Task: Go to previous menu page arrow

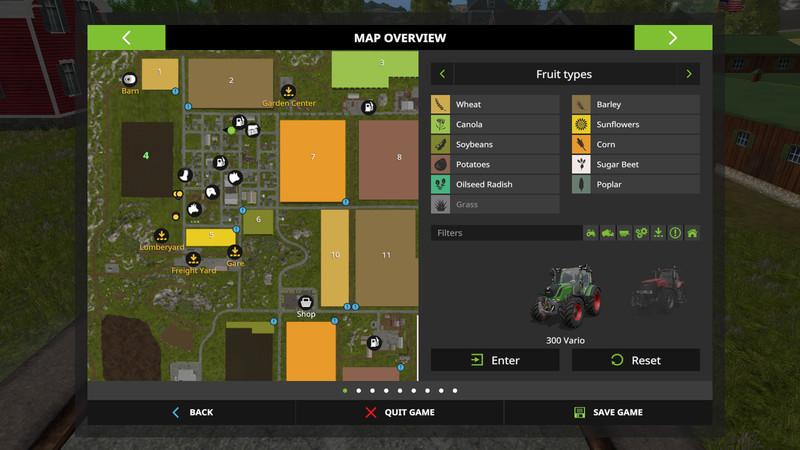Action: coord(127,38)
